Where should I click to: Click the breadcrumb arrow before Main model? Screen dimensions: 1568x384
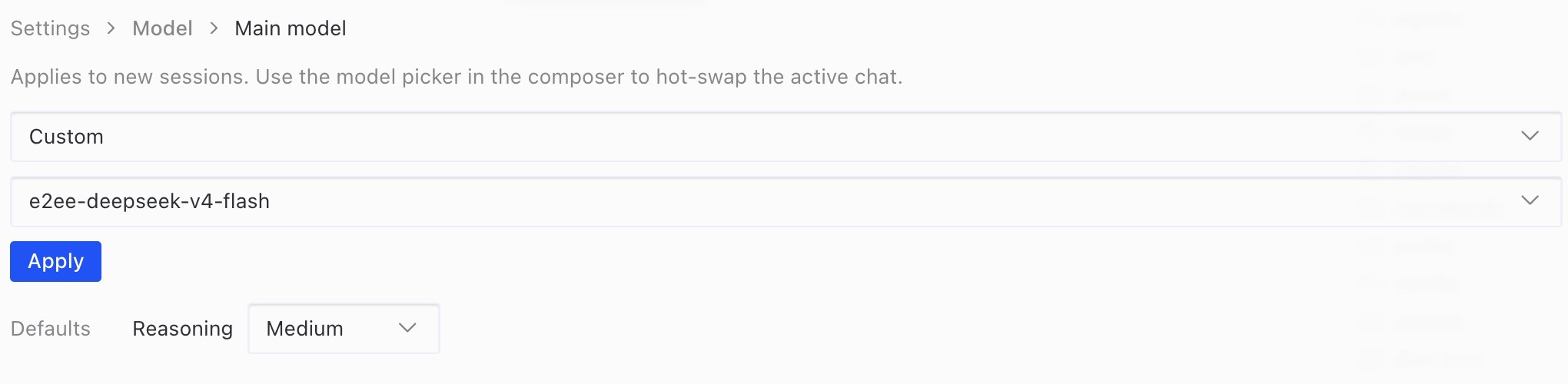(x=214, y=28)
